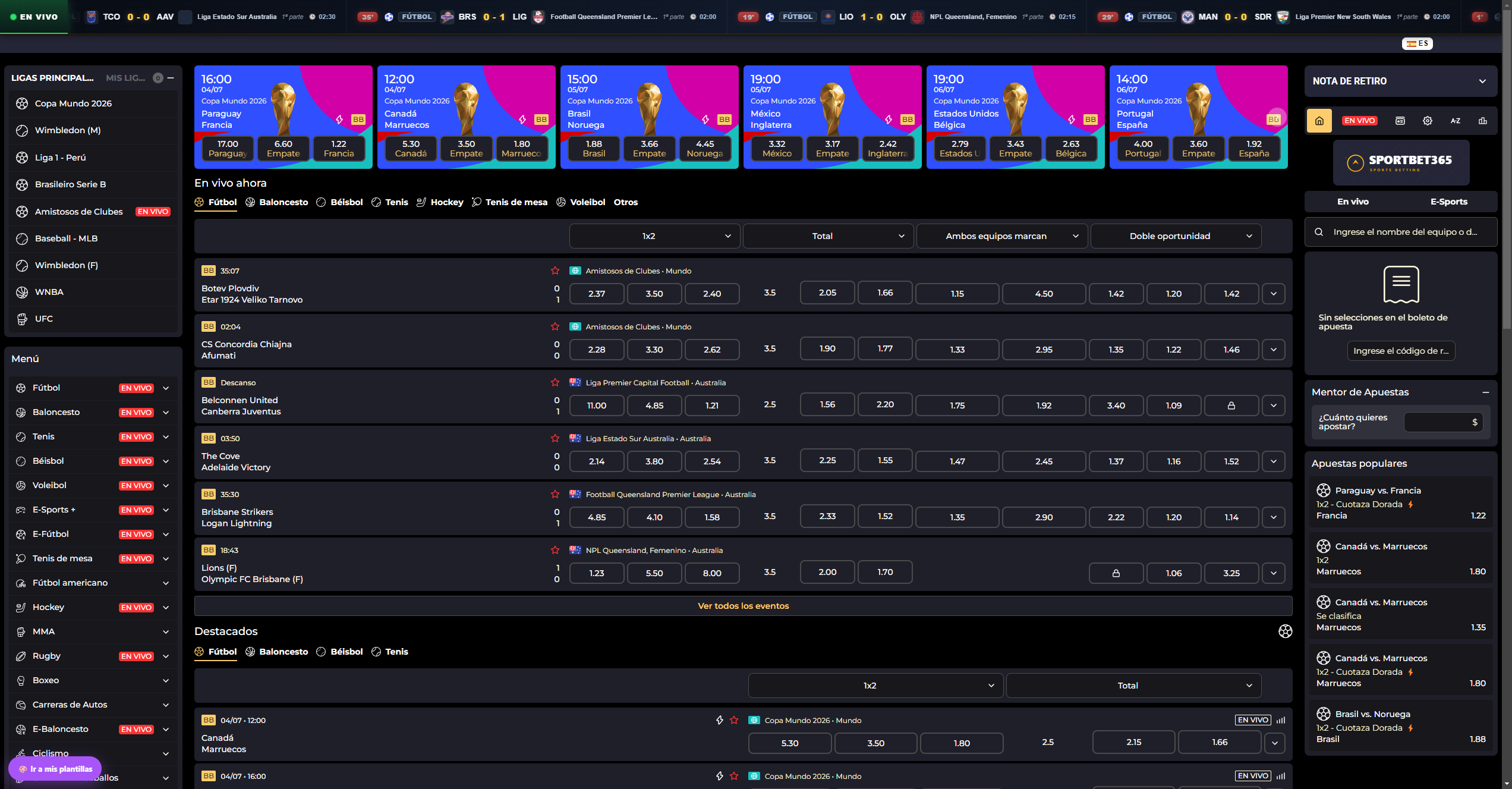Toggle the EN VIVO filter in right toolbar
The image size is (1512, 789).
1359,121
